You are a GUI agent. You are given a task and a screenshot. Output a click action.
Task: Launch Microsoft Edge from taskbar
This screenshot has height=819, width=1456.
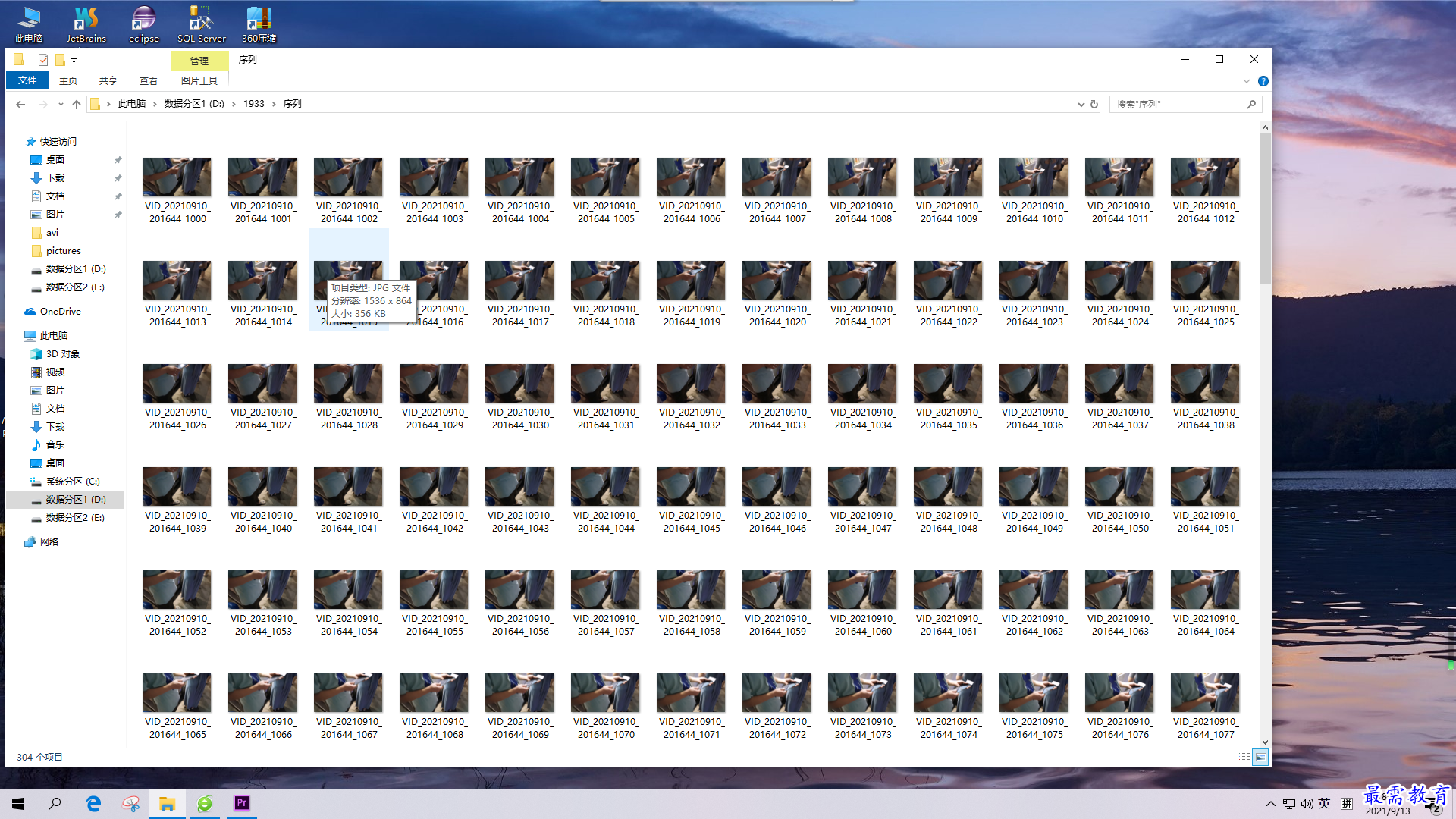tap(93, 804)
